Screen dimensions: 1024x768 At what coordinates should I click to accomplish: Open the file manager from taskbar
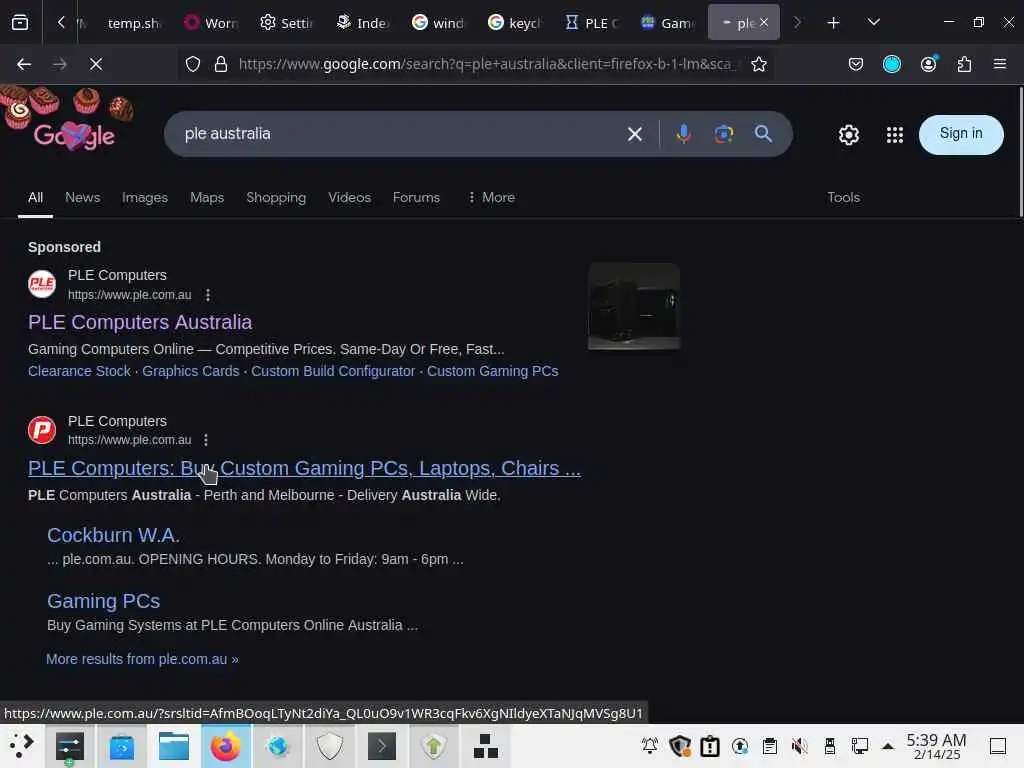pyautogui.click(x=174, y=746)
